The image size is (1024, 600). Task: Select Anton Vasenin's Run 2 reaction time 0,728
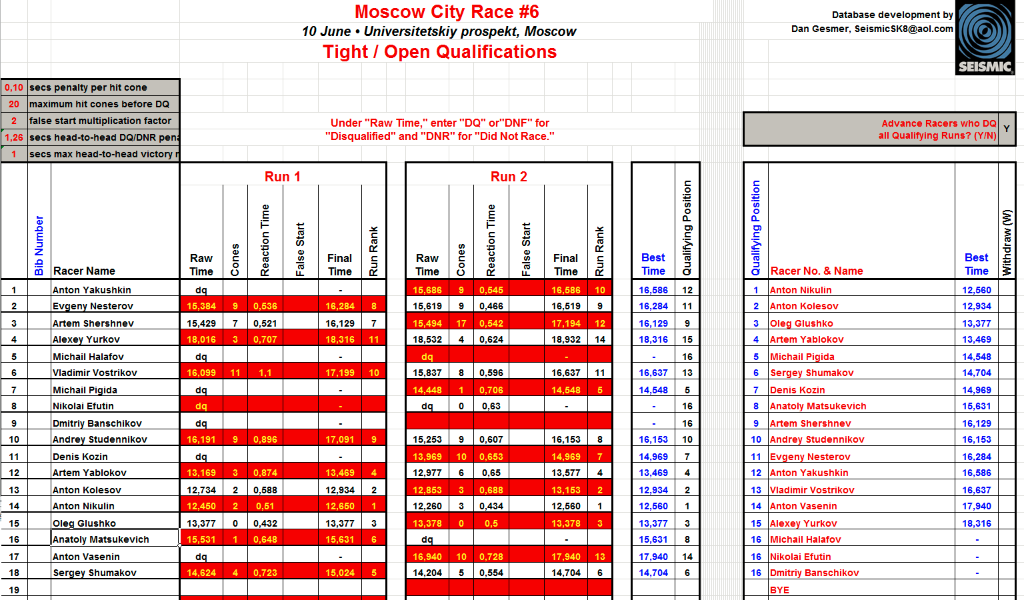pos(490,557)
